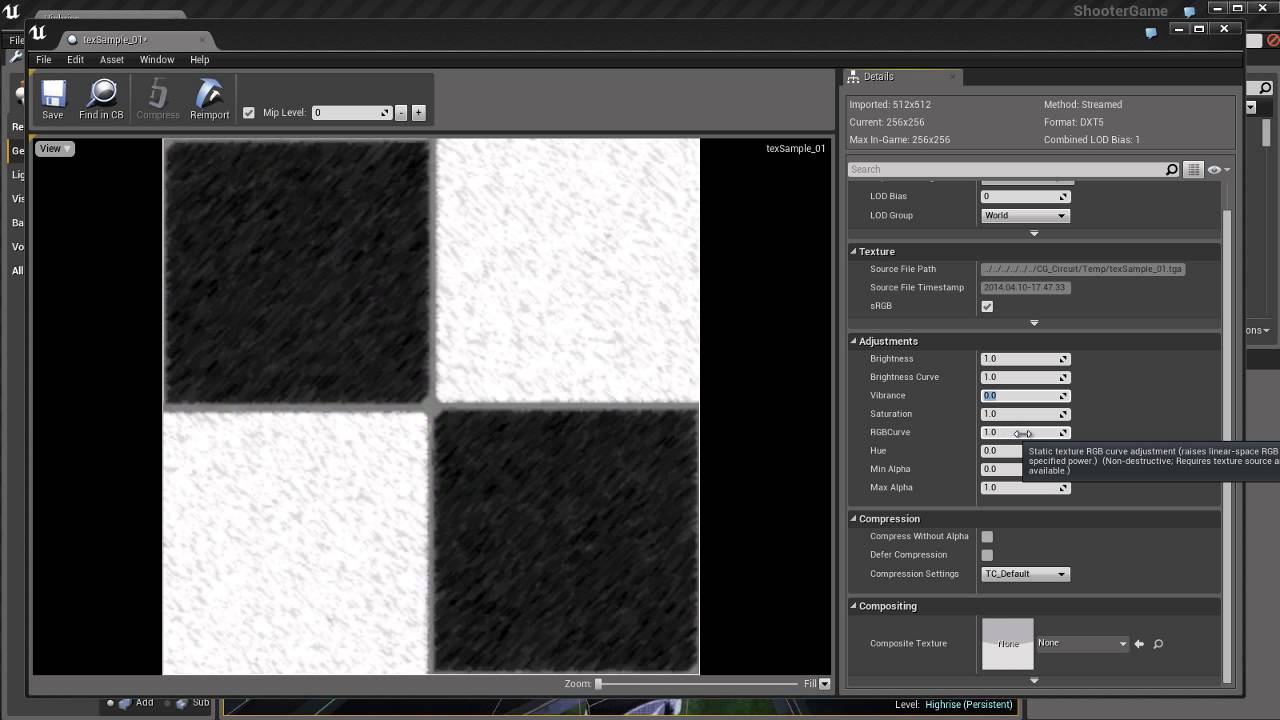Toggle the Mip Level checkbox

pos(249,113)
